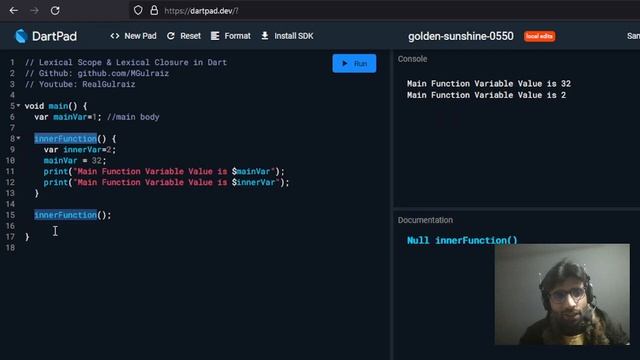Screen dimensions: 640x360
Task: Collapse the main() fold arrow at line 5
Action: [18, 106]
